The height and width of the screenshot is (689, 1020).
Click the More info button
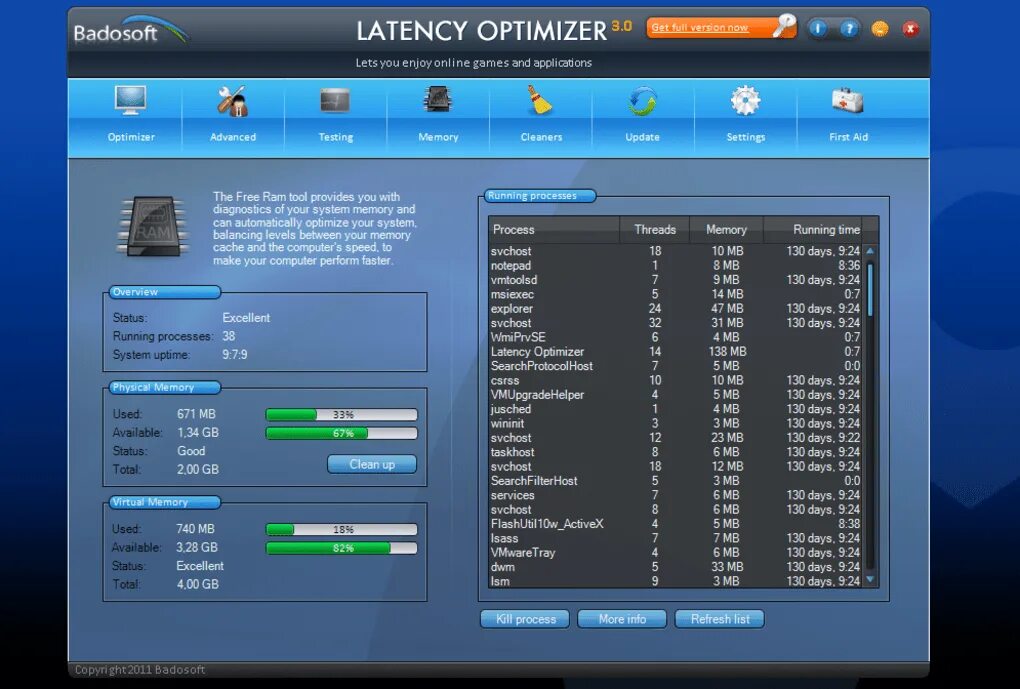click(x=622, y=619)
